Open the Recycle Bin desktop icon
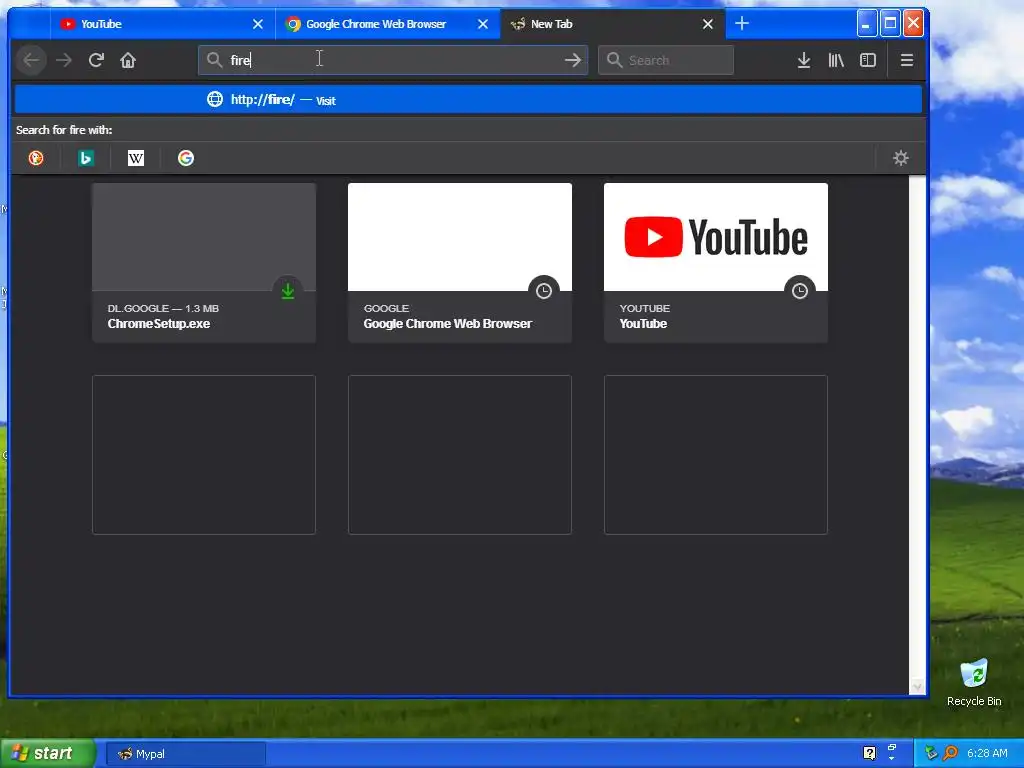 pyautogui.click(x=974, y=682)
